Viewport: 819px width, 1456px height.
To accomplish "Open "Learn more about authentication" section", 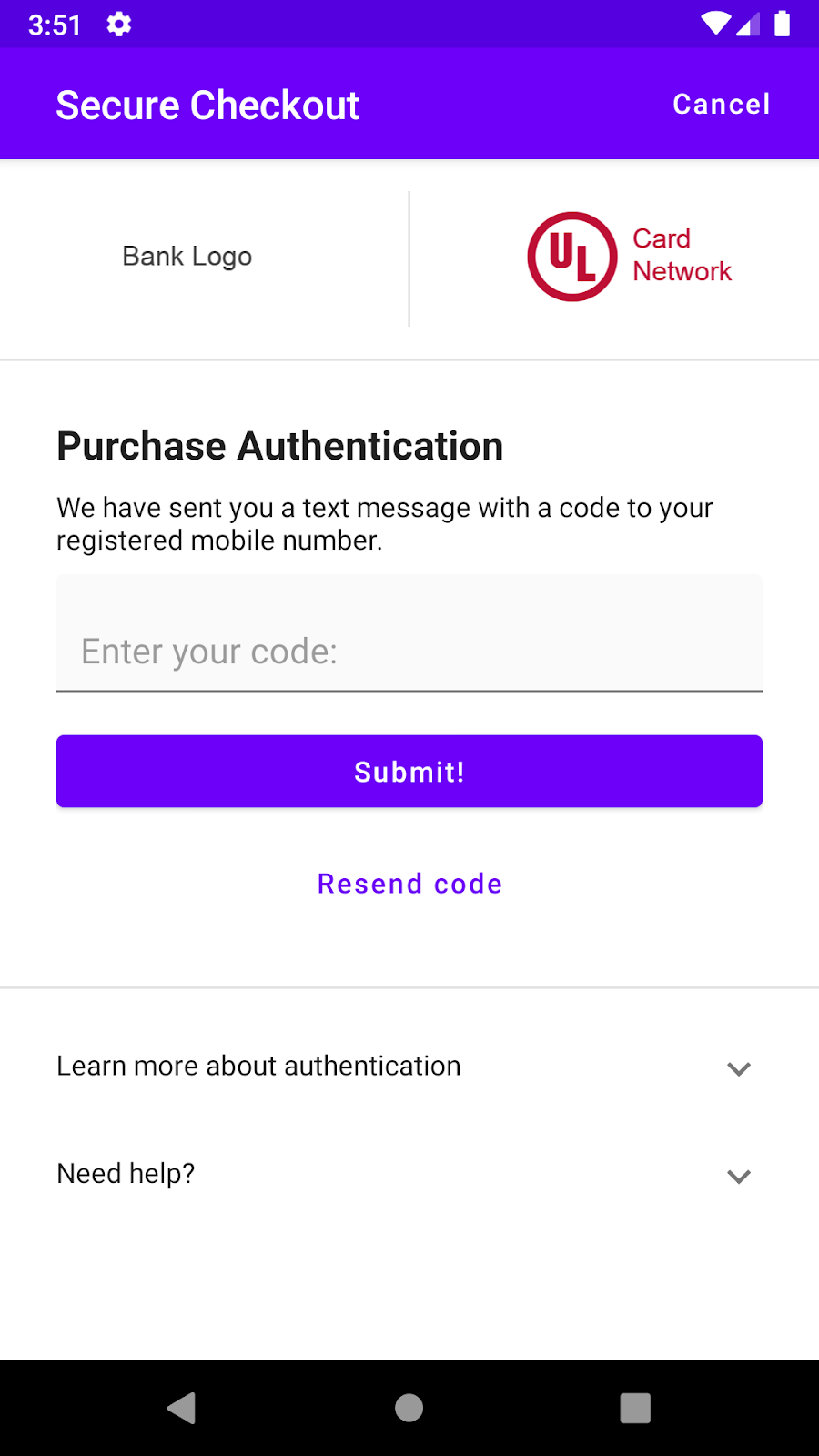I will [x=258, y=1066].
